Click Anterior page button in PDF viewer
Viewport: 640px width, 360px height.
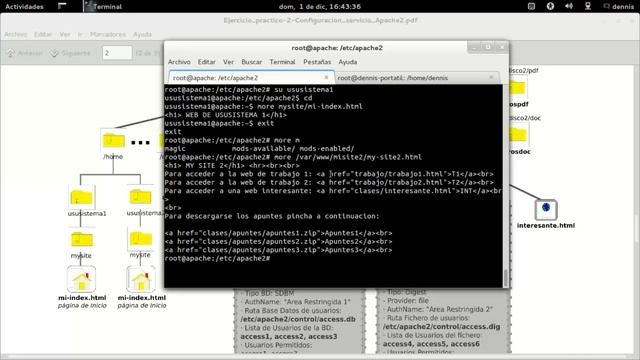tap(25, 53)
